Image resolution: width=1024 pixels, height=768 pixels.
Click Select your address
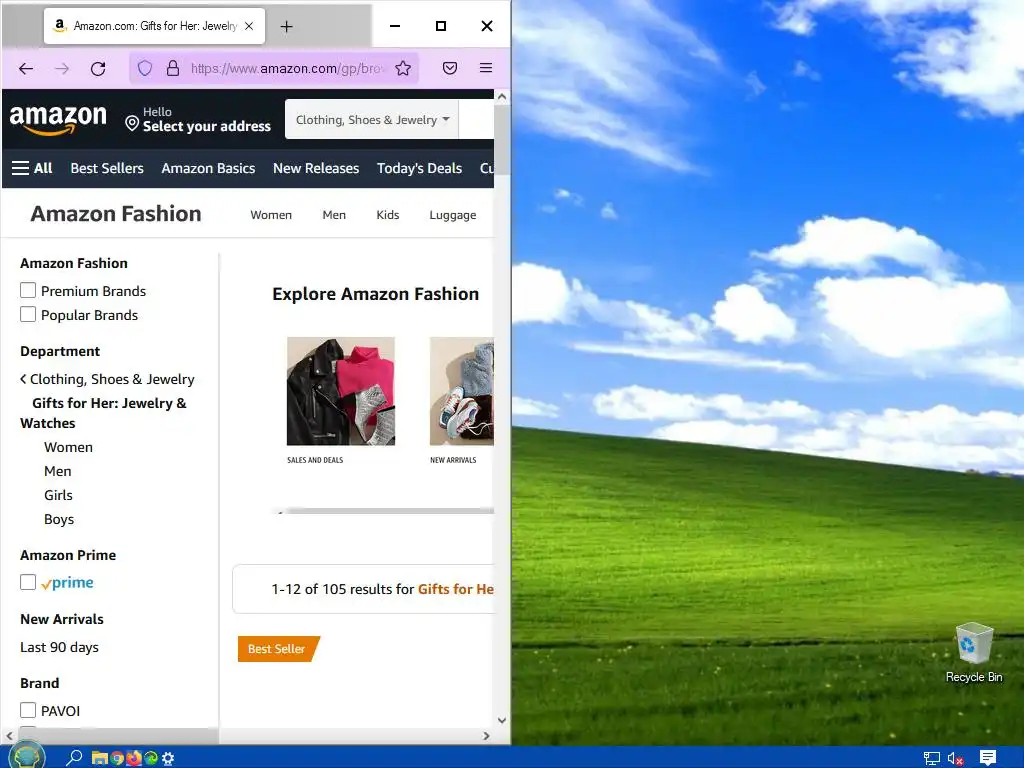pyautogui.click(x=206, y=126)
